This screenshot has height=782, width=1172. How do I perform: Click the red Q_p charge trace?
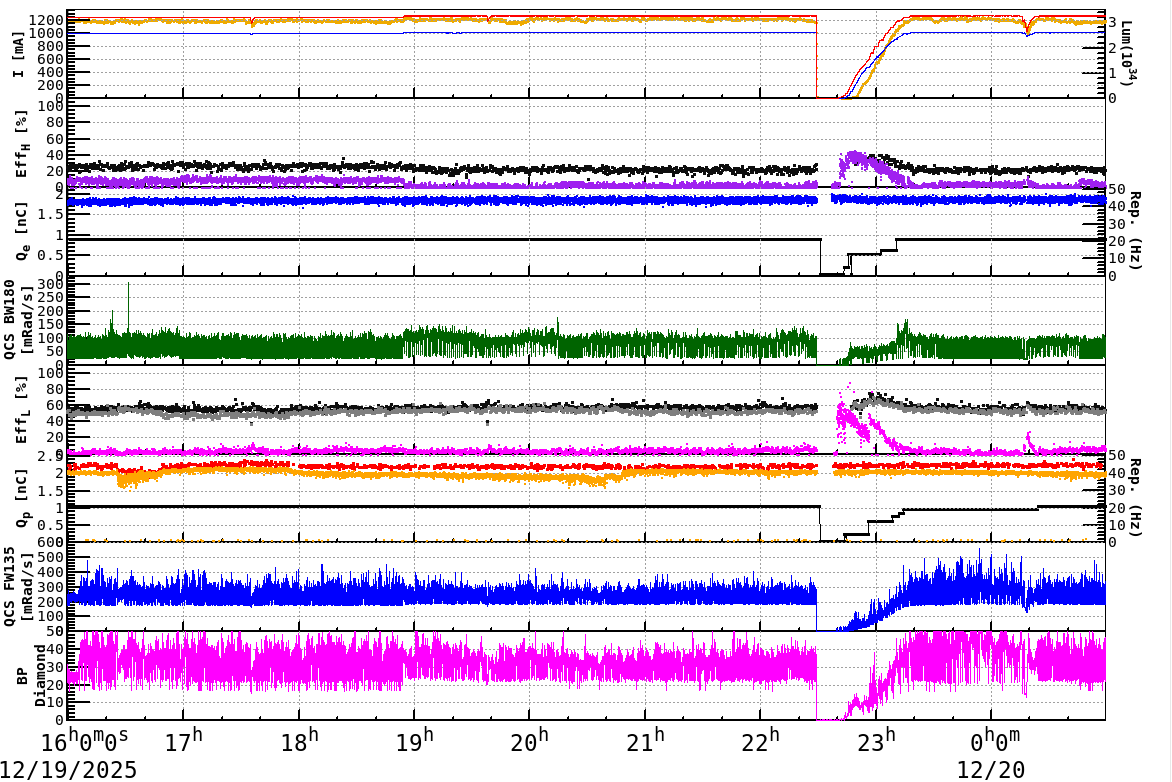tap(400, 464)
